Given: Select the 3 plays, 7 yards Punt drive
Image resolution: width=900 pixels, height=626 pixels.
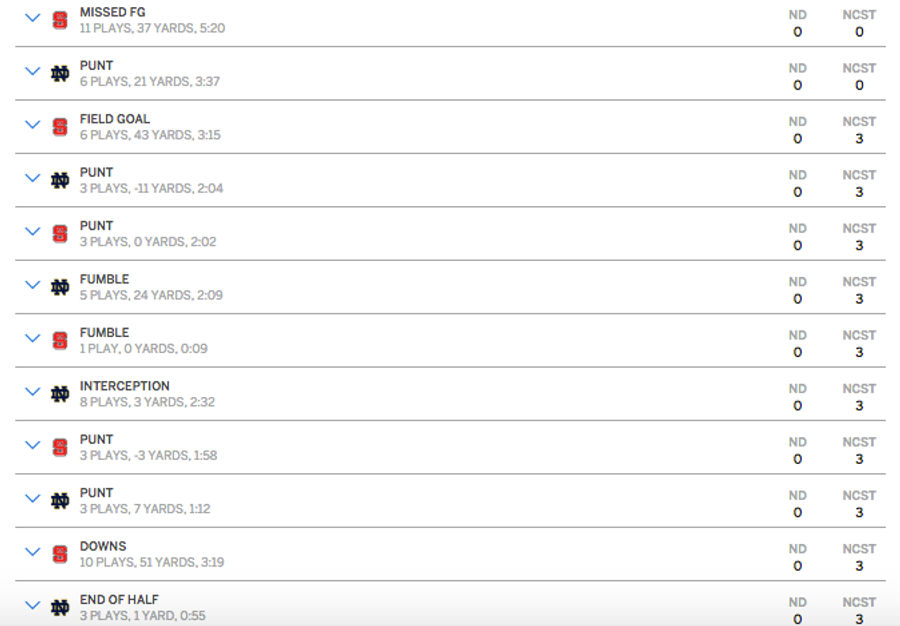Looking at the screenshot, I should pyautogui.click(x=450, y=500).
